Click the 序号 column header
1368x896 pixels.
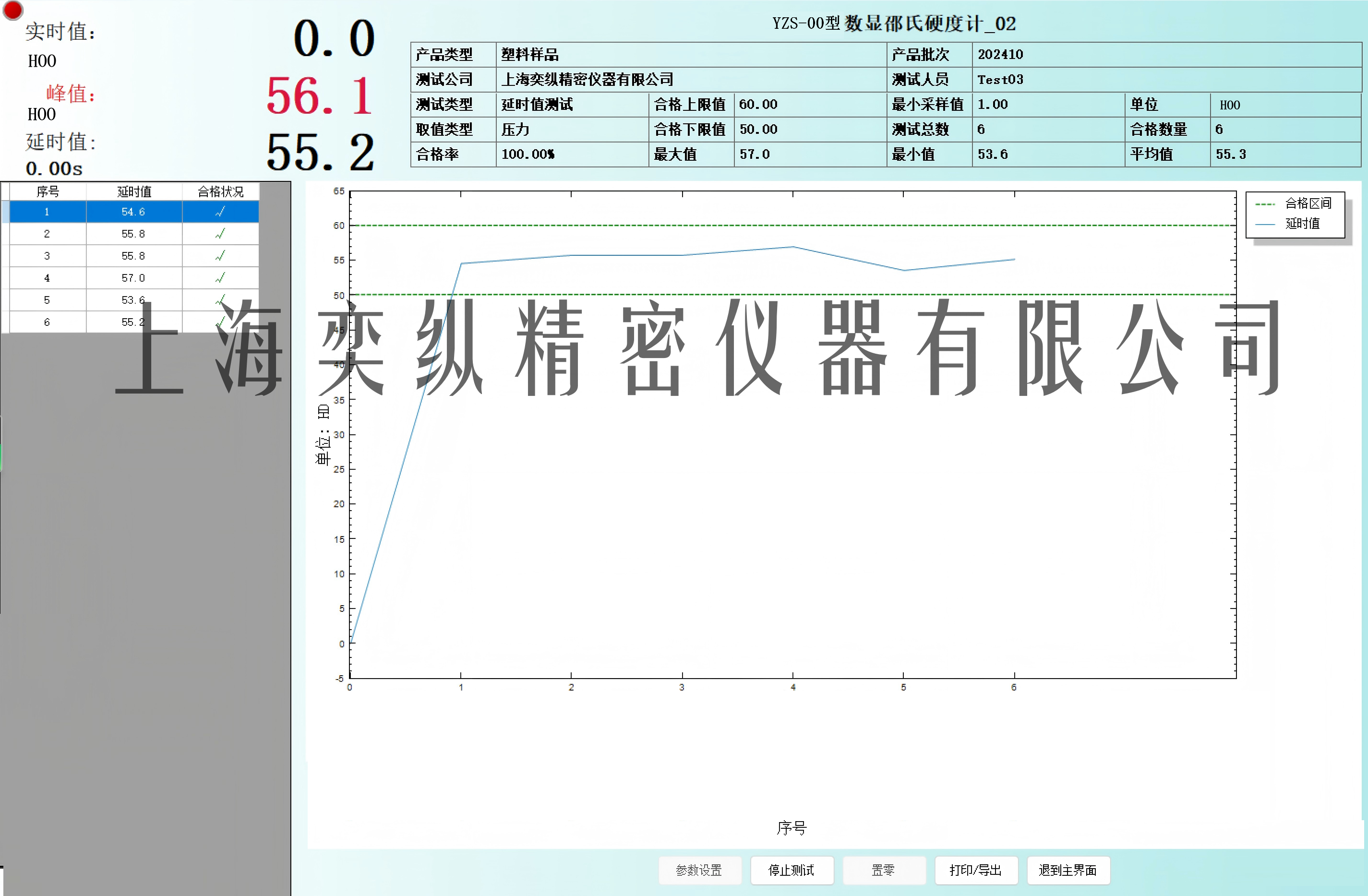(48, 191)
